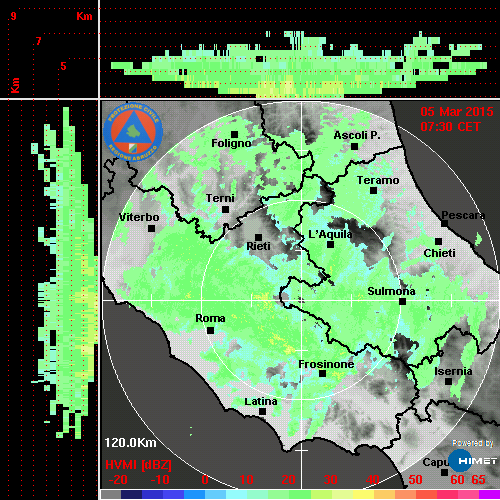
Task: Click the Roma city marker square
Action: coord(210,331)
